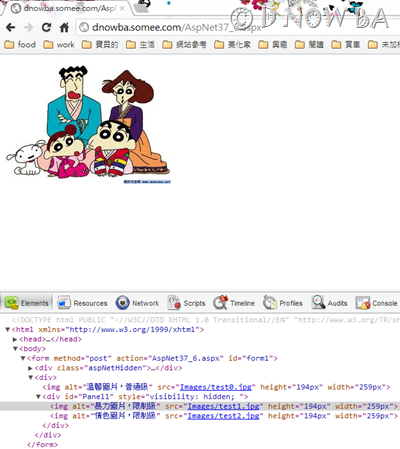Screen dimensions: 400x449
Task: Select the closing </form> tag
Action: 42,445
